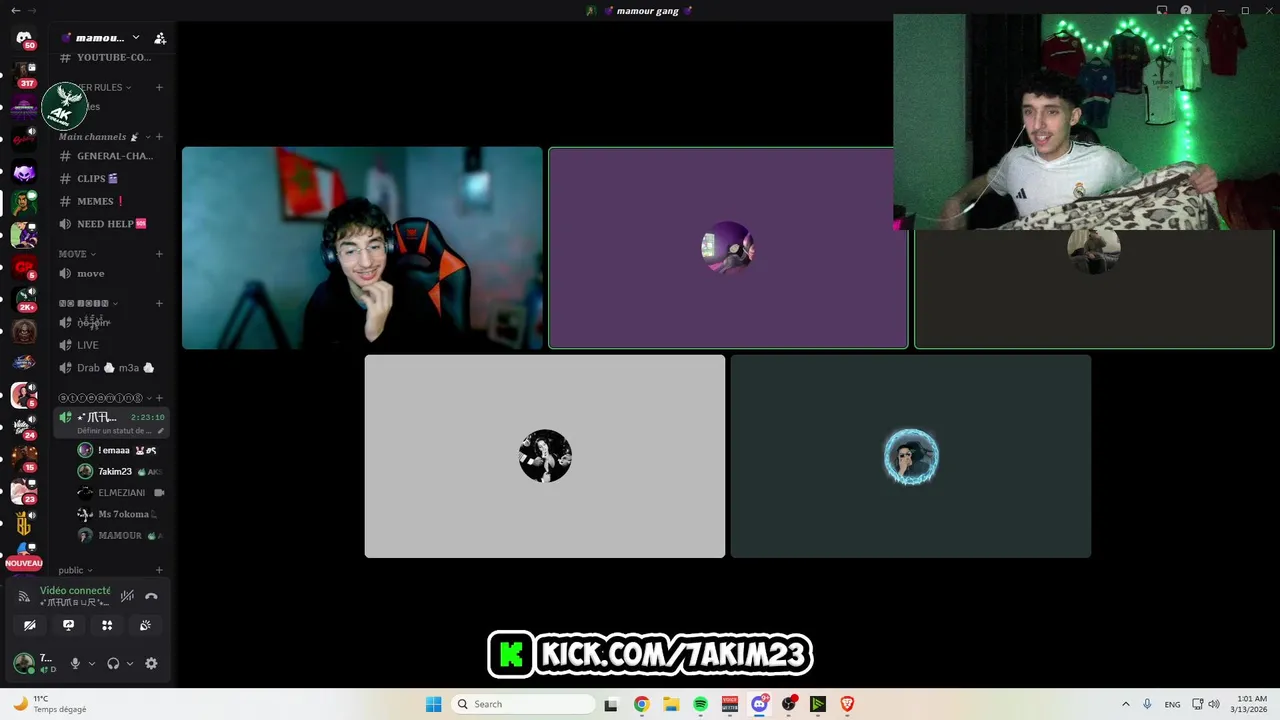Collapse the MOVE category
This screenshot has width=1280, height=720.
click(x=78, y=254)
